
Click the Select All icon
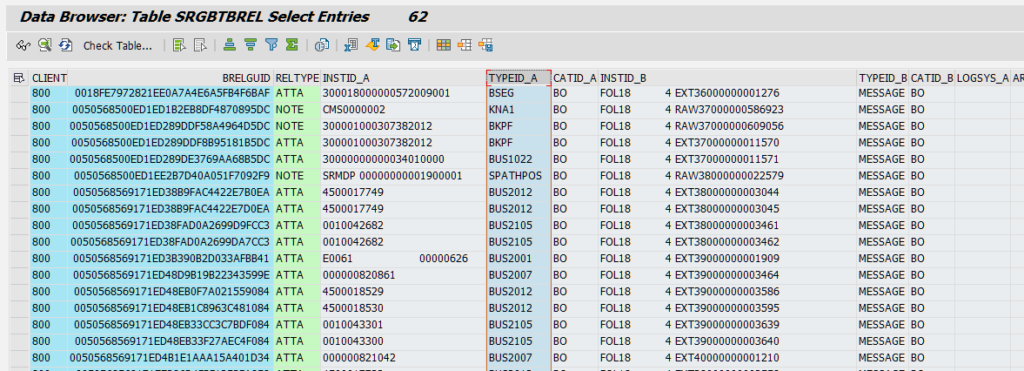tap(179, 45)
